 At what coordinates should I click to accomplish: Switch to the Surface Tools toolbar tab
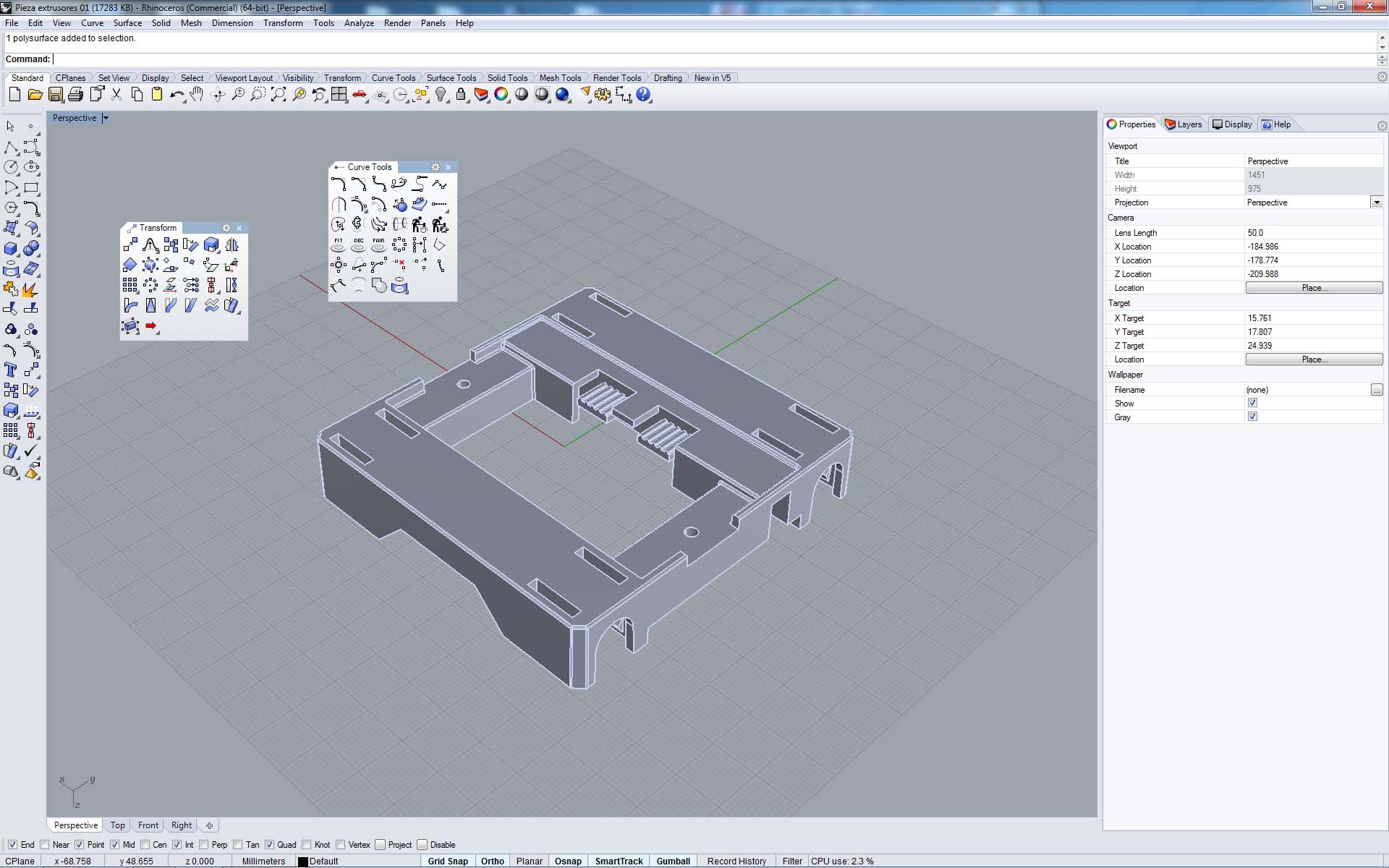point(451,78)
